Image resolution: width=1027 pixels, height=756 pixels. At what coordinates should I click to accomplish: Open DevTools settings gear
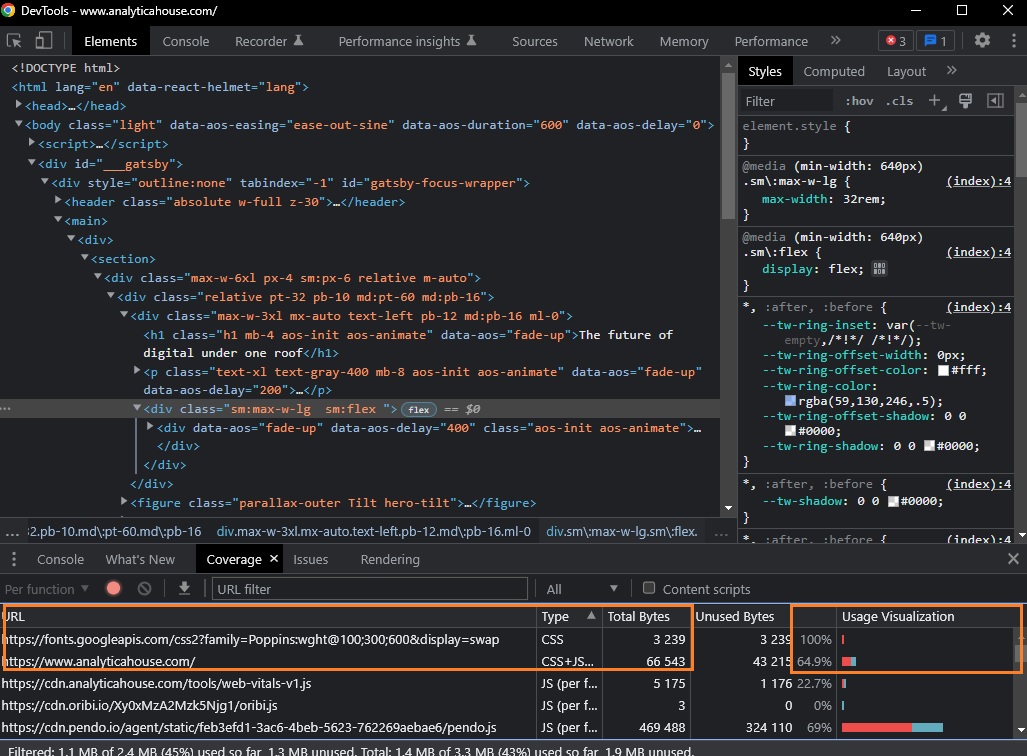point(982,41)
